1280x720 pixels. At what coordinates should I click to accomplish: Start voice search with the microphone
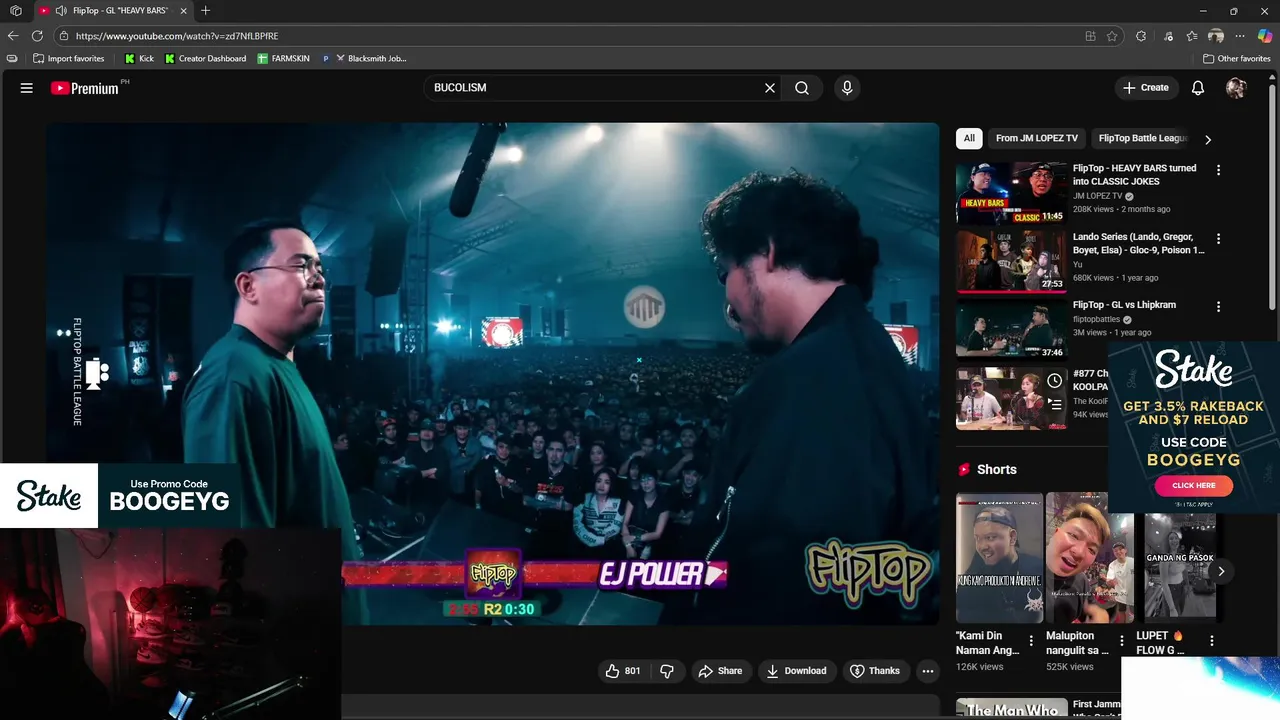click(847, 88)
